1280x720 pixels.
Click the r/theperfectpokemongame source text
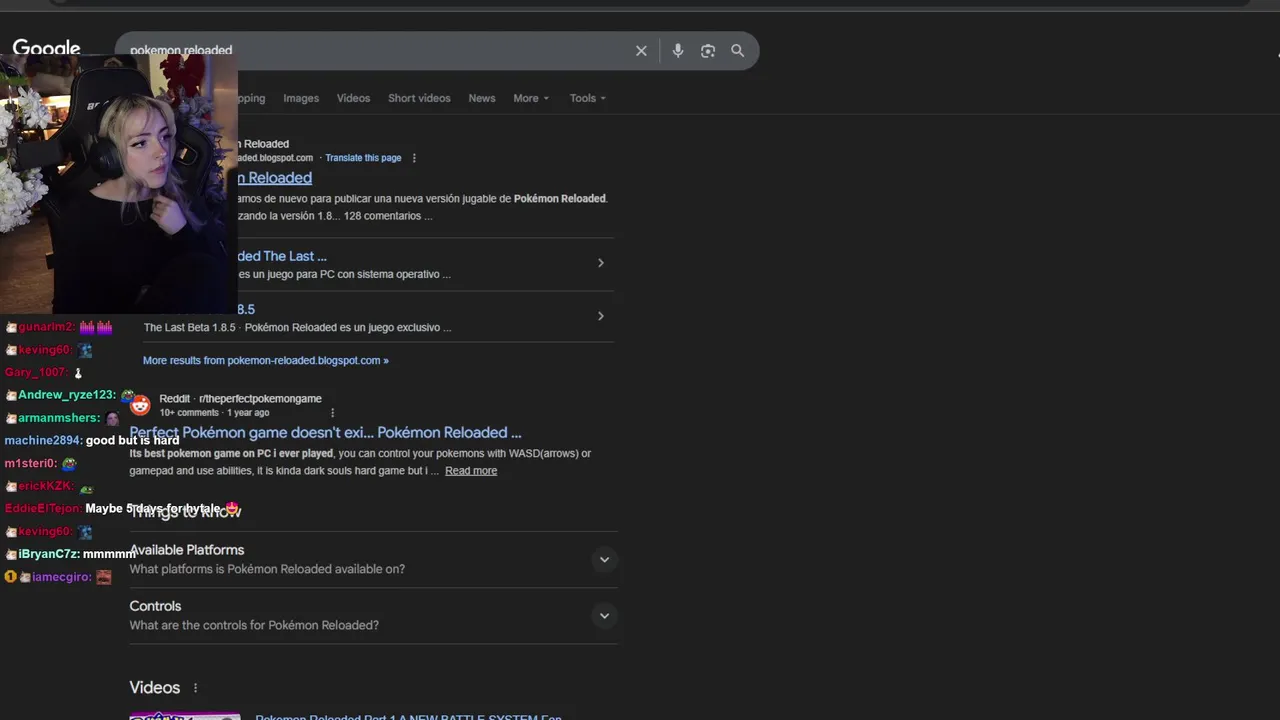point(260,399)
